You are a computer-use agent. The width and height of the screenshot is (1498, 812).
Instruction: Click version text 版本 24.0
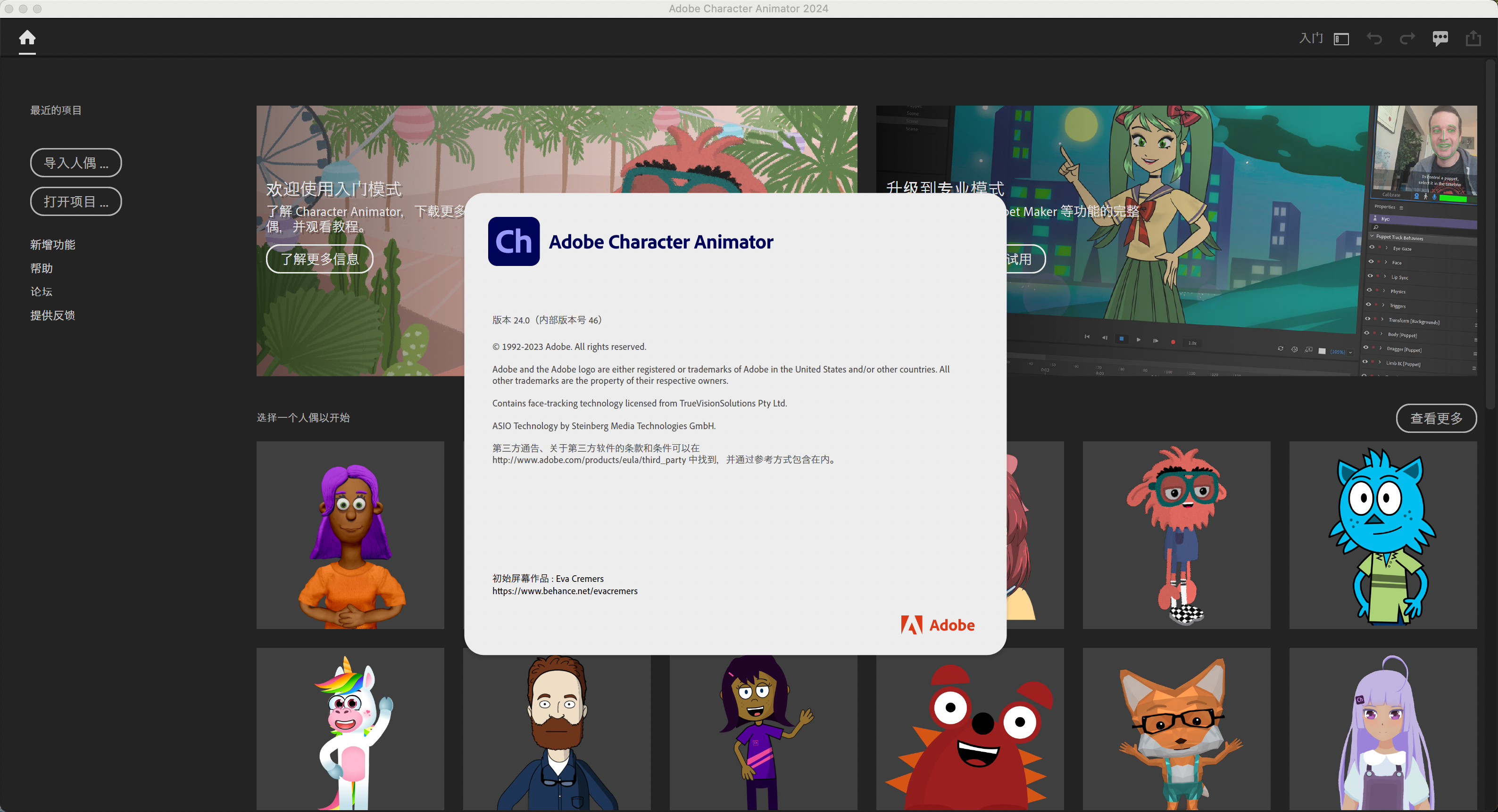pyautogui.click(x=548, y=320)
